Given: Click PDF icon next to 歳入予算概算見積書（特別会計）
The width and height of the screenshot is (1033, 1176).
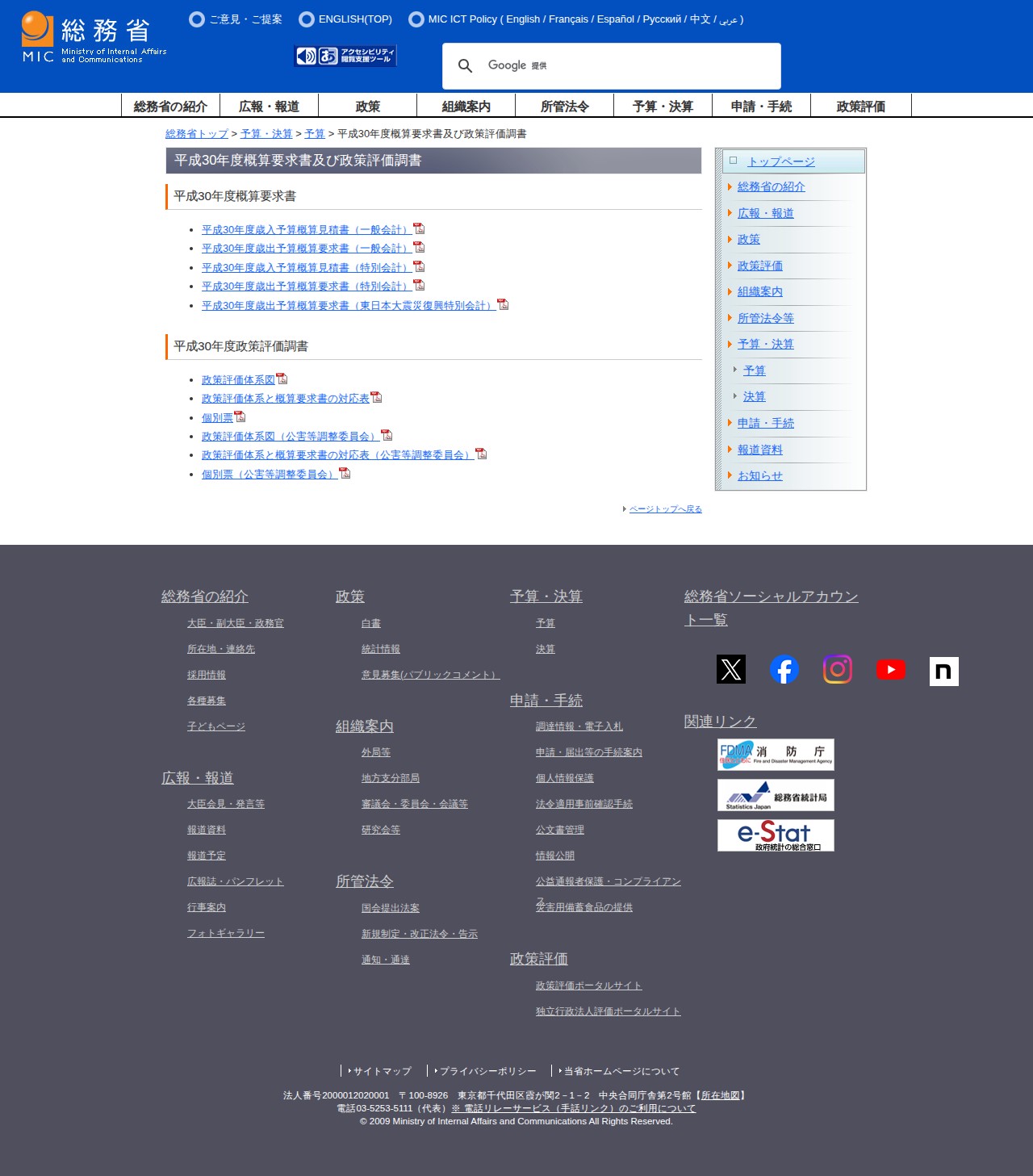Looking at the screenshot, I should (419, 266).
